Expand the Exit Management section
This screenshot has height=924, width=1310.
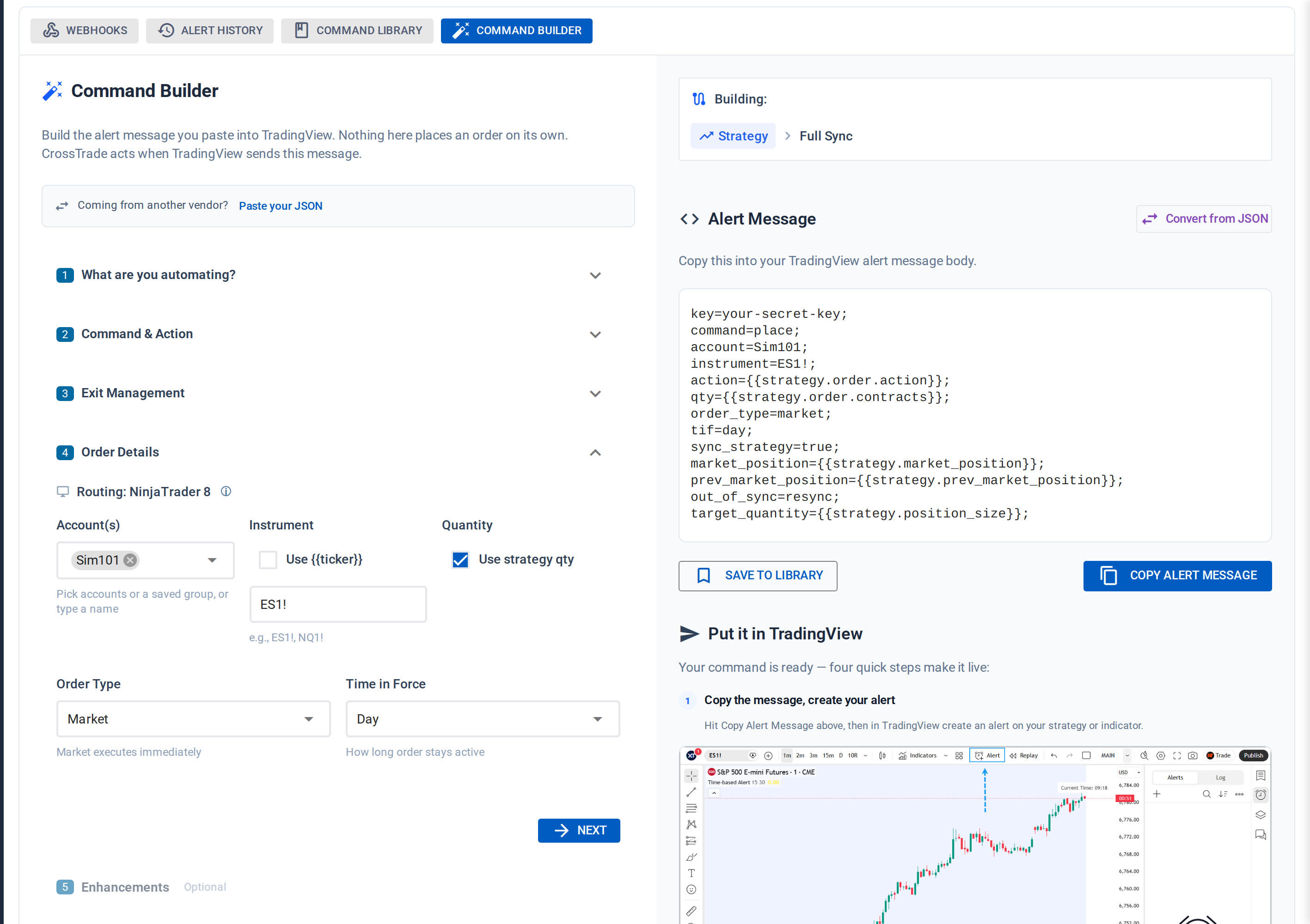[x=338, y=394]
